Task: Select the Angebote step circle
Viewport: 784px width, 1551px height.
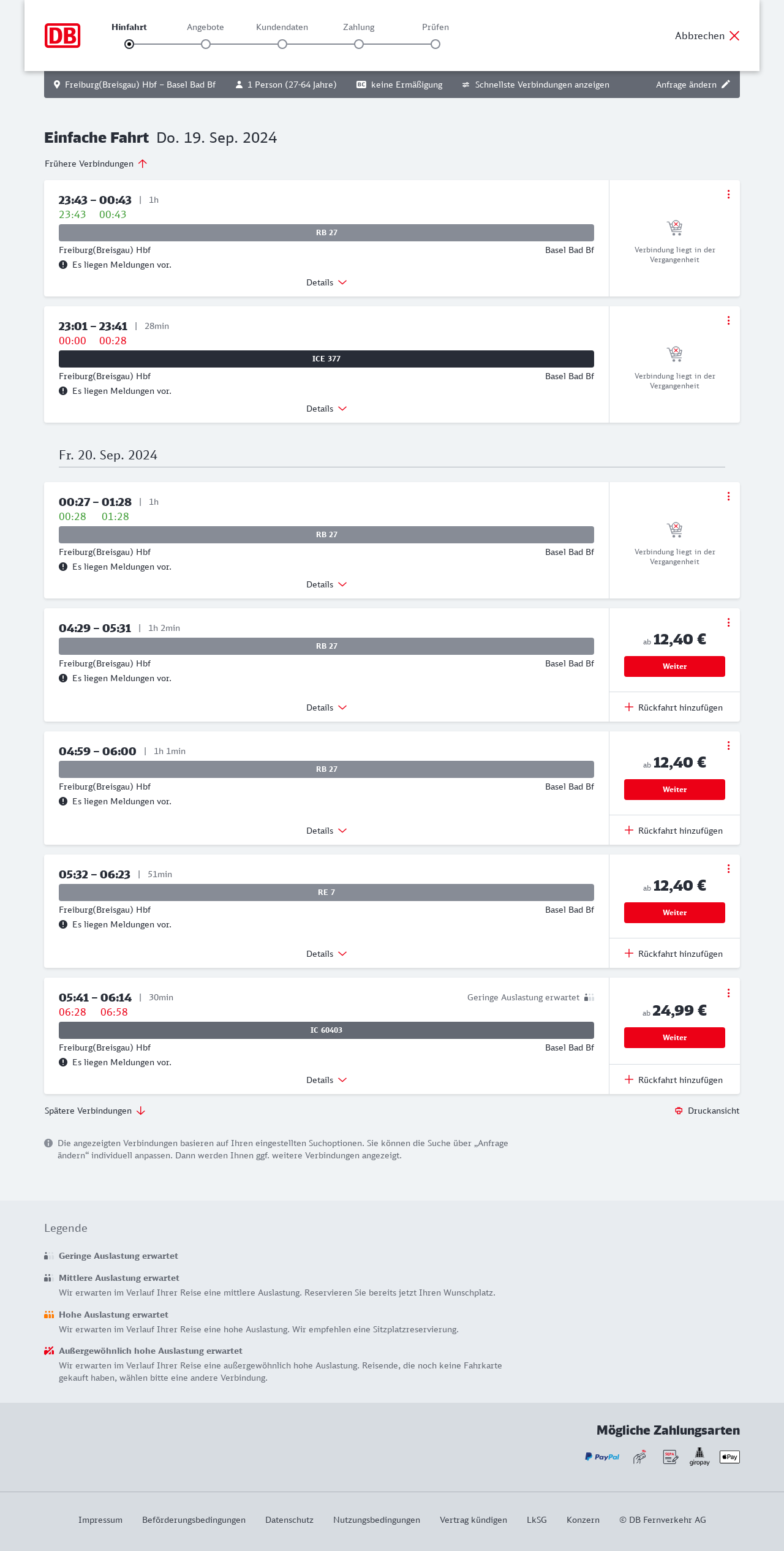Action: pyautogui.click(x=206, y=44)
